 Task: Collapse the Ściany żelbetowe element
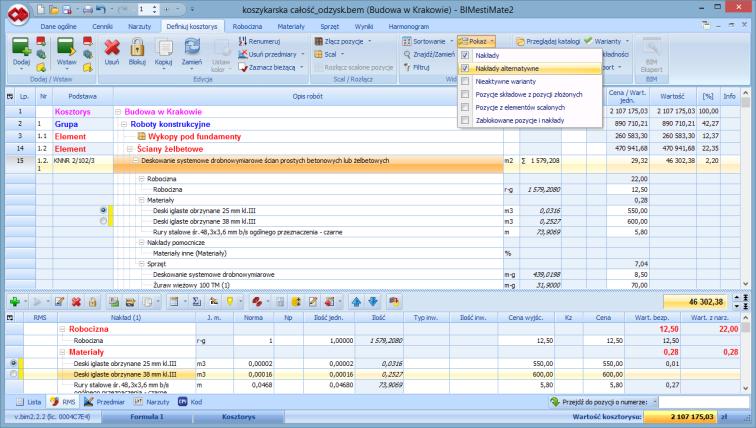pos(130,149)
